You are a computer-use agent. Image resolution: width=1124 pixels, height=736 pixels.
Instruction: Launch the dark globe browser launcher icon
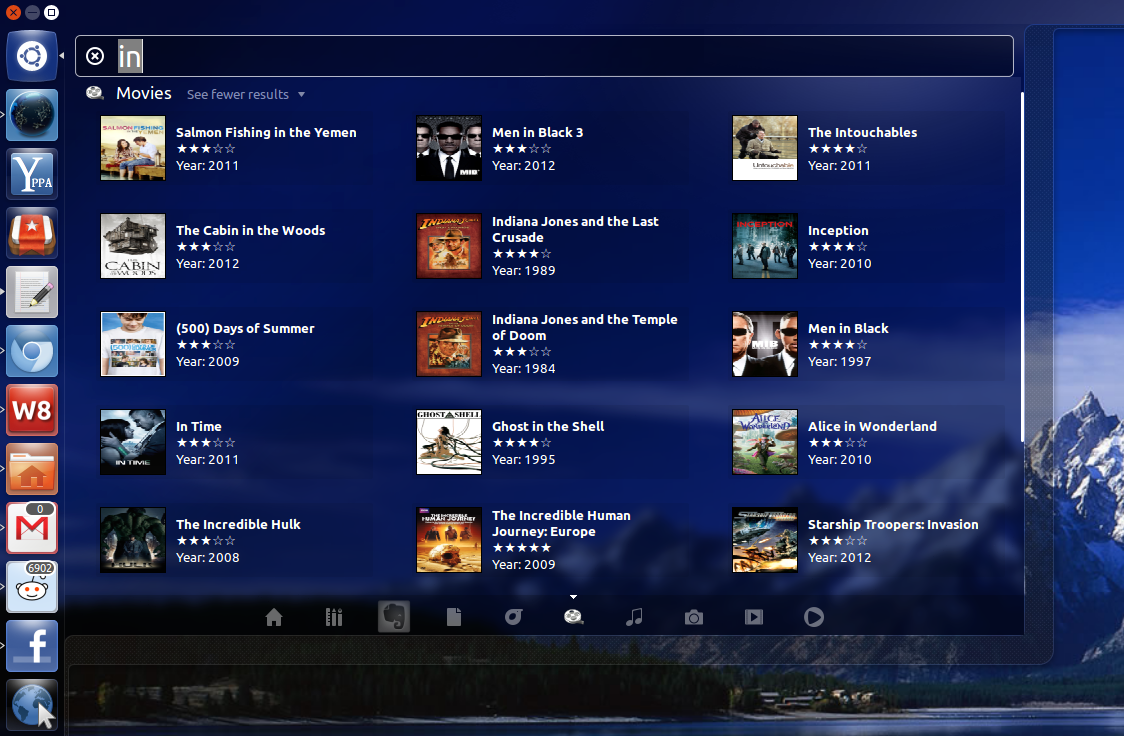pyautogui.click(x=32, y=115)
